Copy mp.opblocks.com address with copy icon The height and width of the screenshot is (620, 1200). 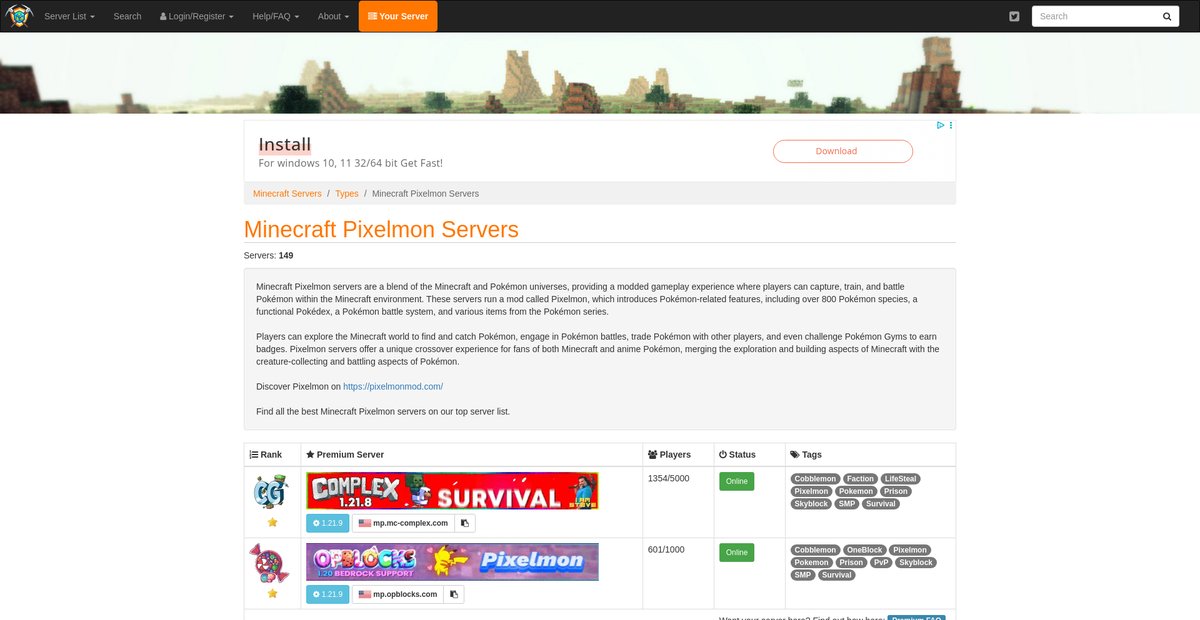(454, 594)
